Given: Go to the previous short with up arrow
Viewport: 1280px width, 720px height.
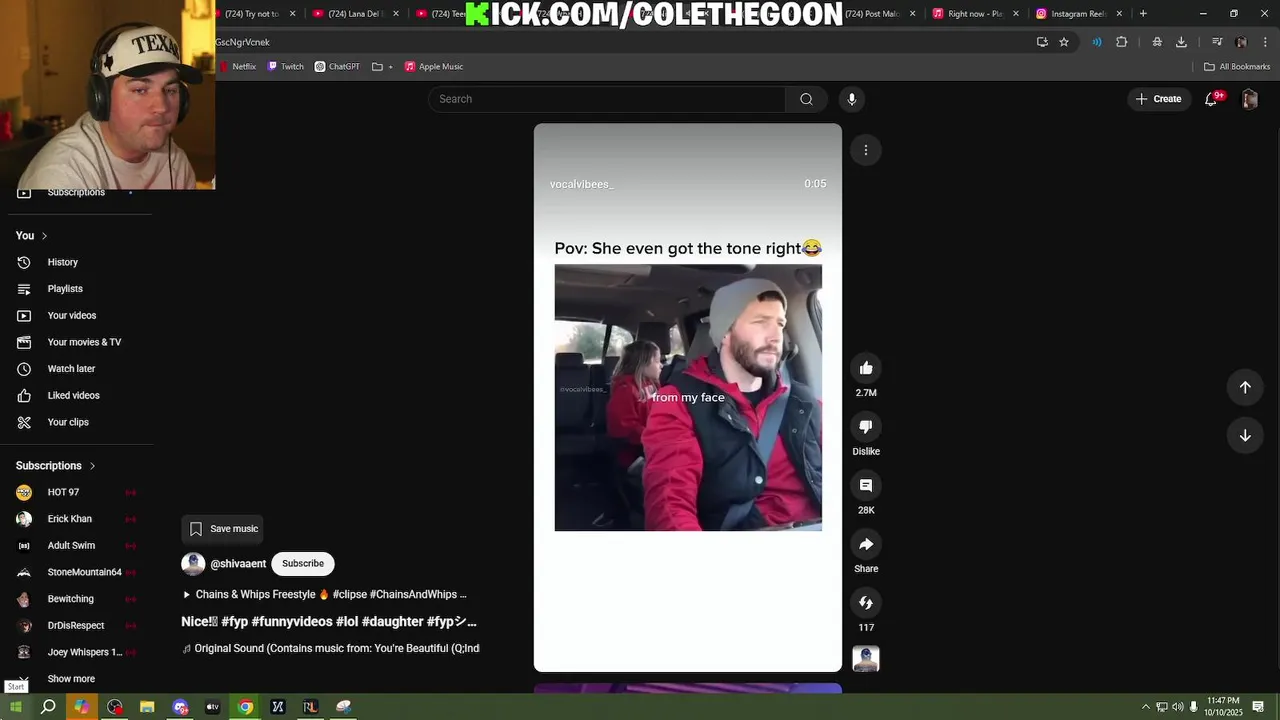Looking at the screenshot, I should pyautogui.click(x=1245, y=387).
